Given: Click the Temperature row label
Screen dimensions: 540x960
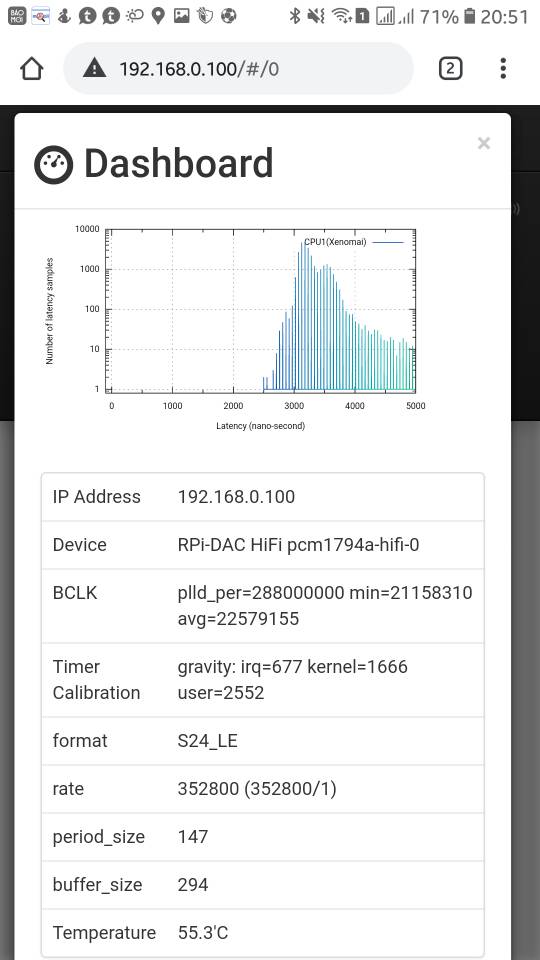Looking at the screenshot, I should pyautogui.click(x=104, y=932).
